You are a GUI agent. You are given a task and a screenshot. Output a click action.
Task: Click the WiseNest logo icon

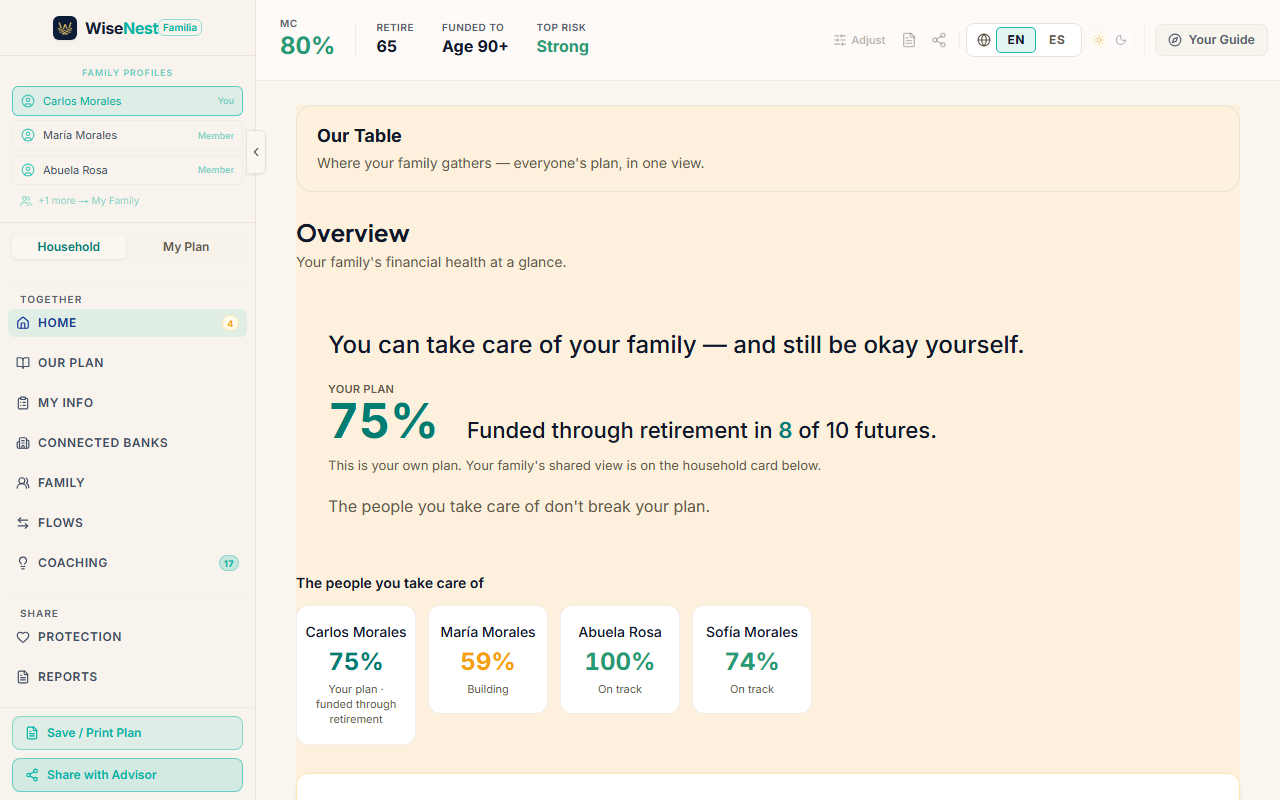click(65, 28)
